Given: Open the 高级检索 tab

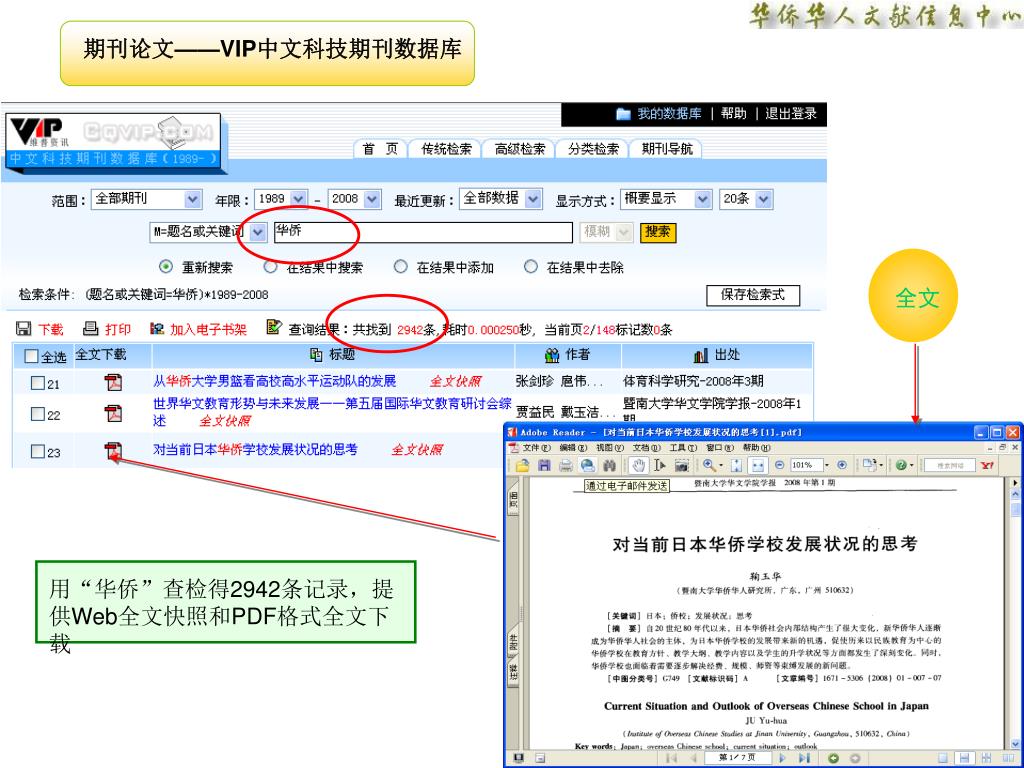Looking at the screenshot, I should point(519,149).
